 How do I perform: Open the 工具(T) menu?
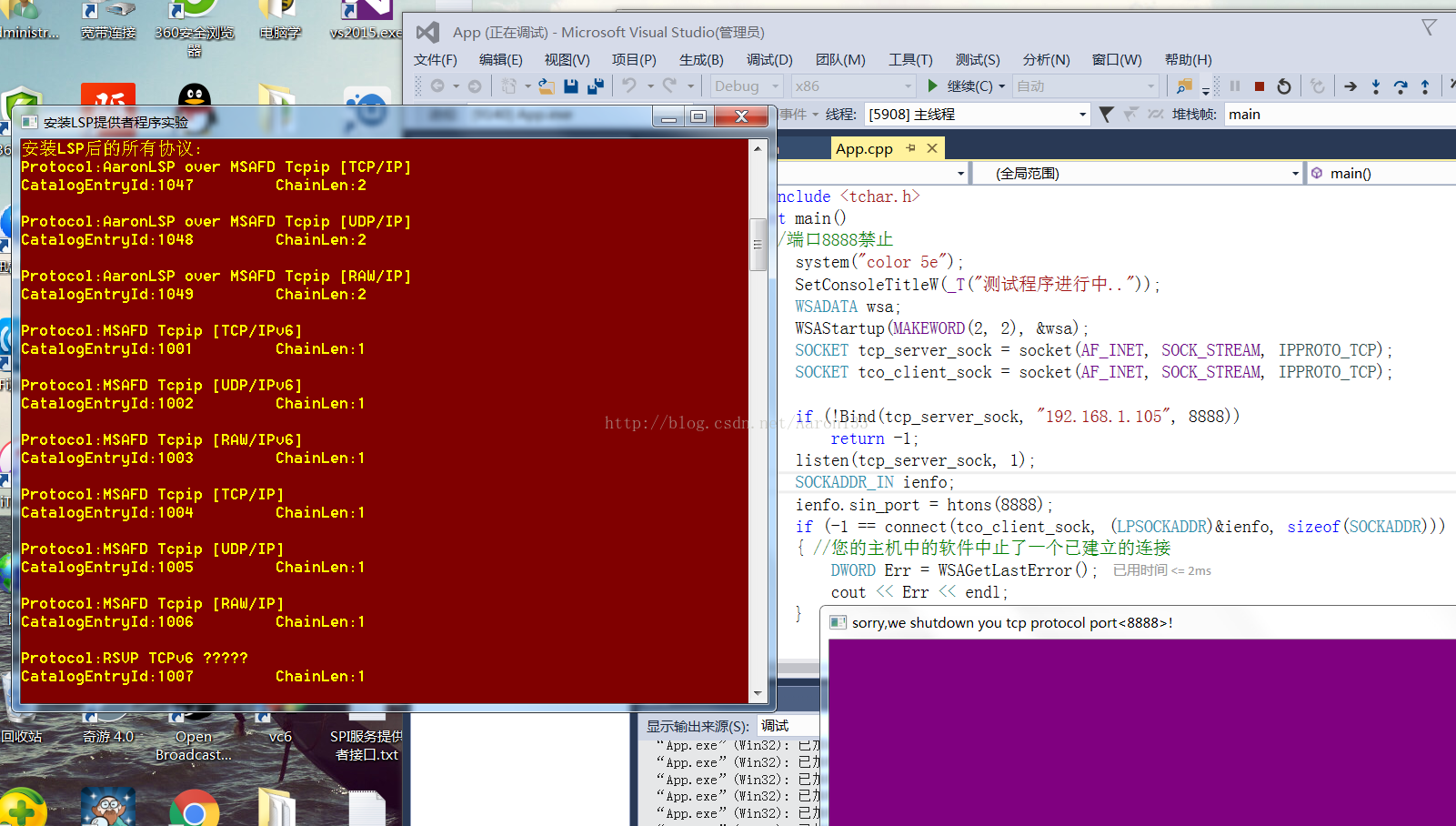click(910, 59)
